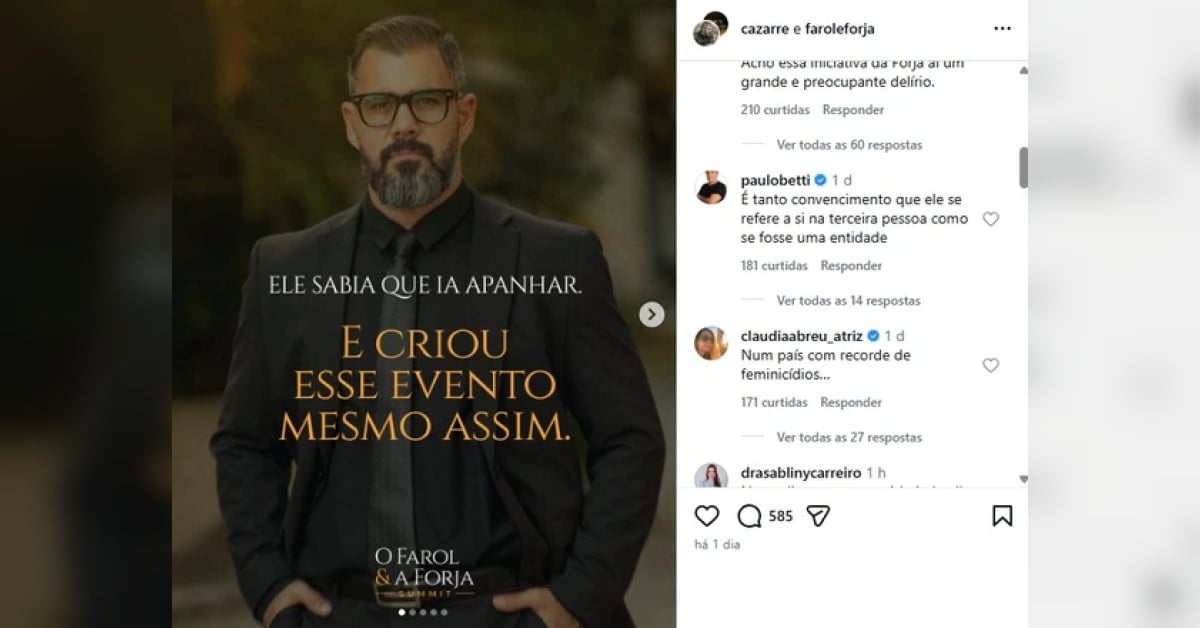1200x628 pixels.
Task: Click Responder under paulobetti's comment
Action: point(851,266)
